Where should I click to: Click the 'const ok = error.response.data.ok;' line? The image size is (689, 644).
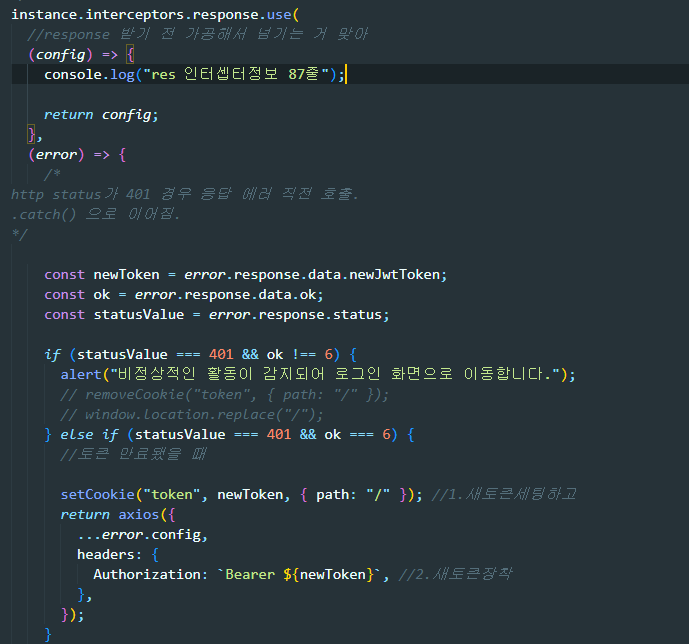pos(184,294)
